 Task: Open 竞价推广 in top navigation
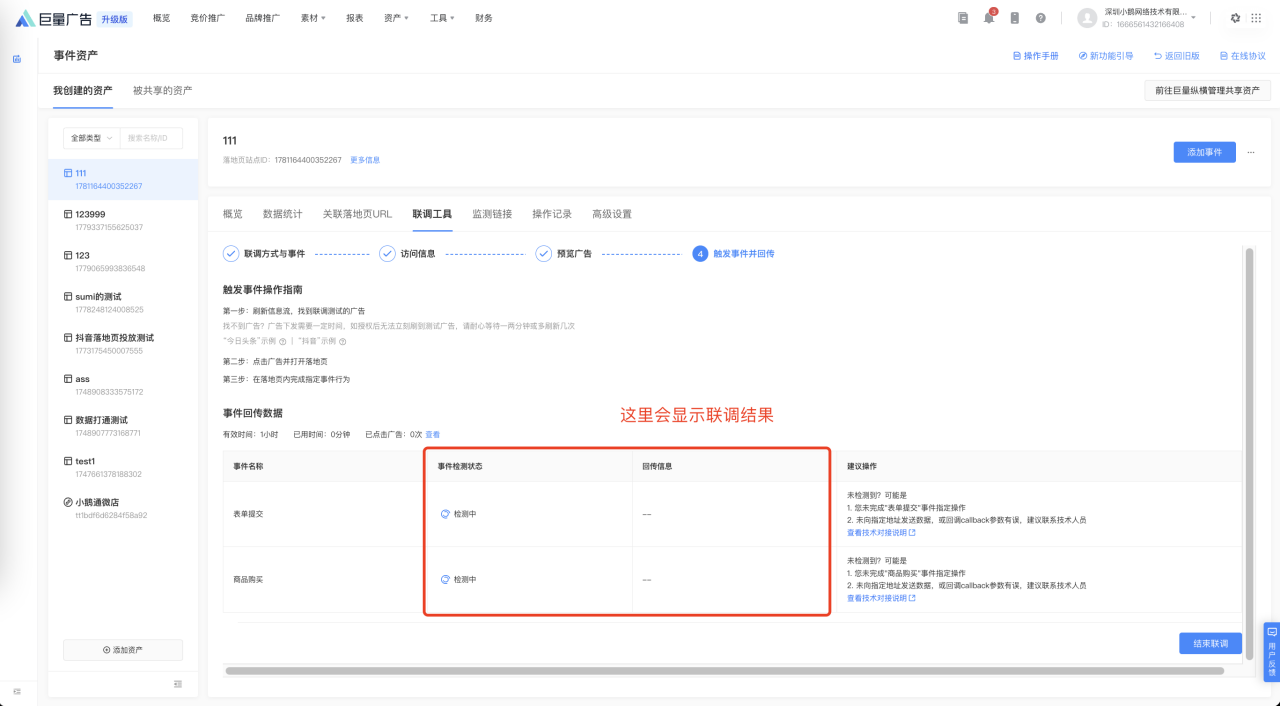point(207,18)
